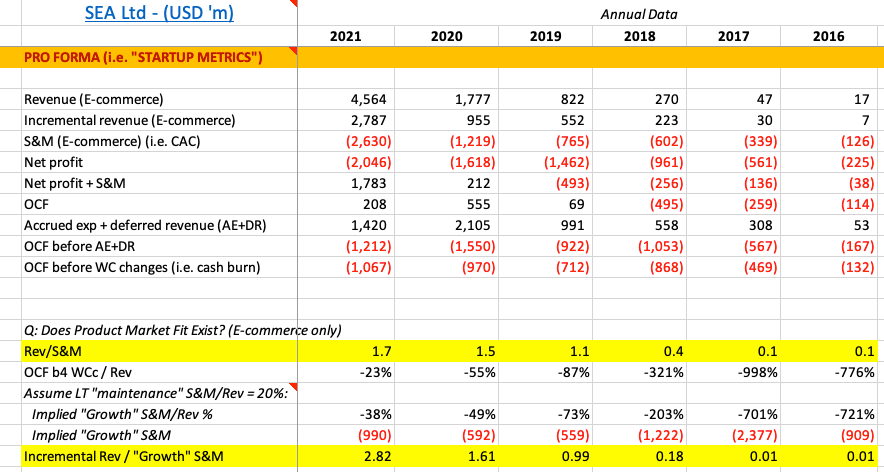Click 2017 cash burn value (469)
The width and height of the screenshot is (884, 472).
[x=760, y=268]
